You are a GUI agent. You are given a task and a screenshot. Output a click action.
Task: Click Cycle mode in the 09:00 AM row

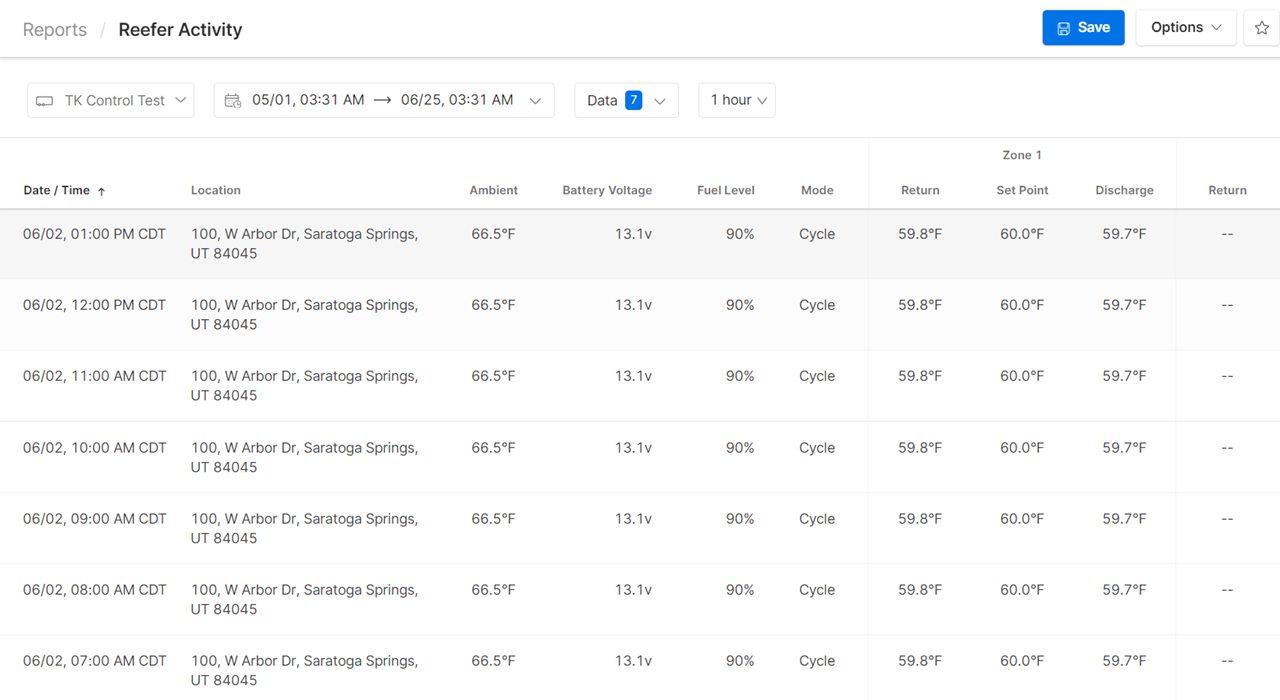point(817,519)
